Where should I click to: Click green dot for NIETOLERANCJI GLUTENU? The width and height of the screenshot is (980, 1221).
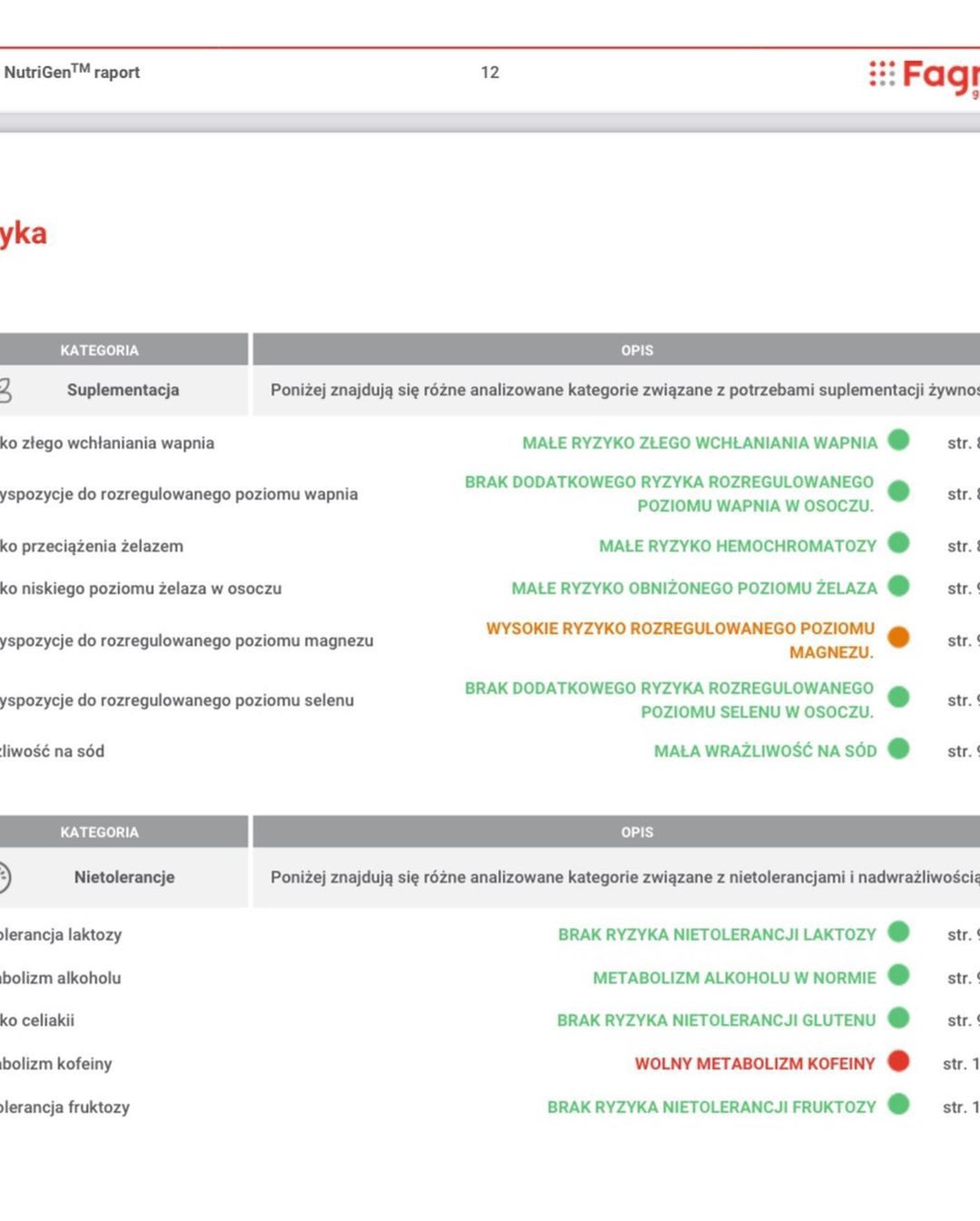pos(898,1018)
